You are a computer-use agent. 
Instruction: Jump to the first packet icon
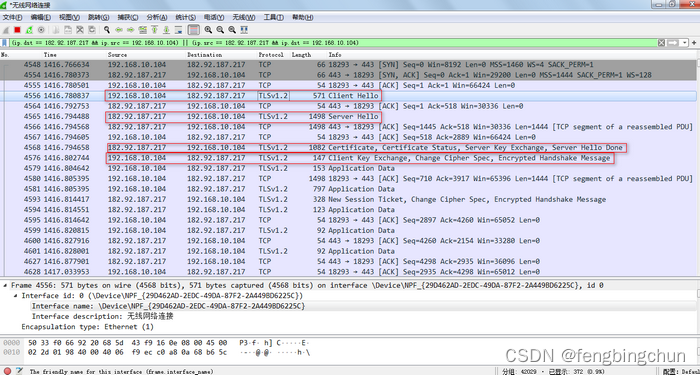(x=154, y=30)
